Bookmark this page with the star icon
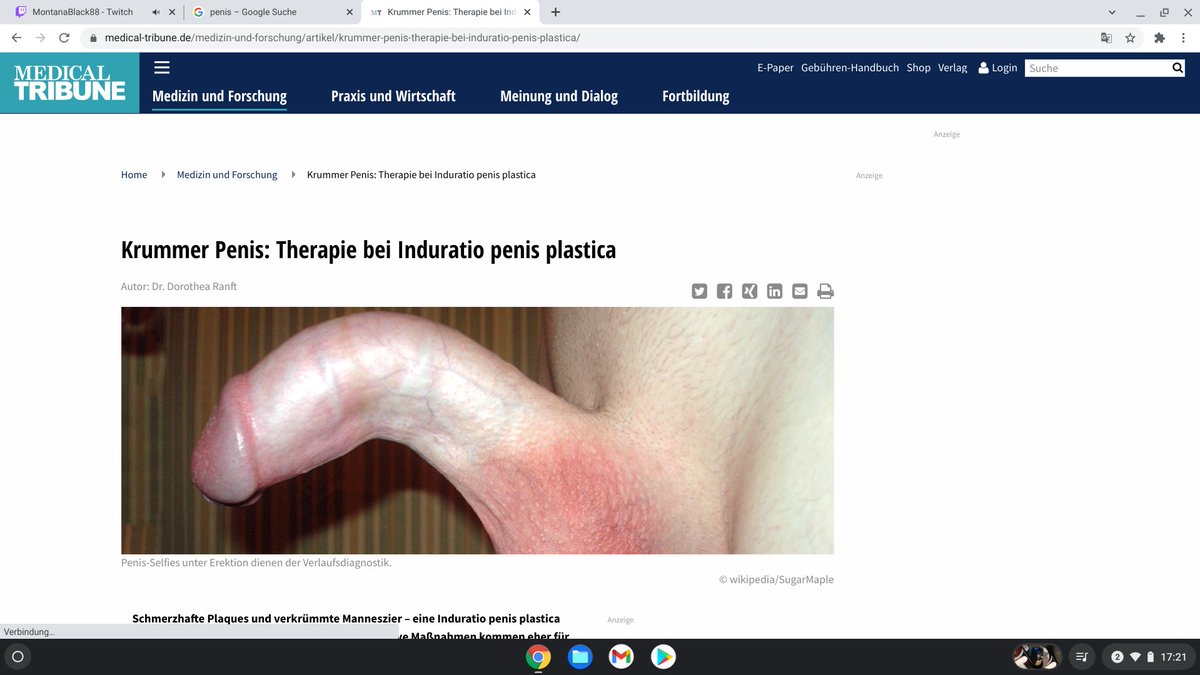The height and width of the screenshot is (675, 1200). (x=1130, y=38)
